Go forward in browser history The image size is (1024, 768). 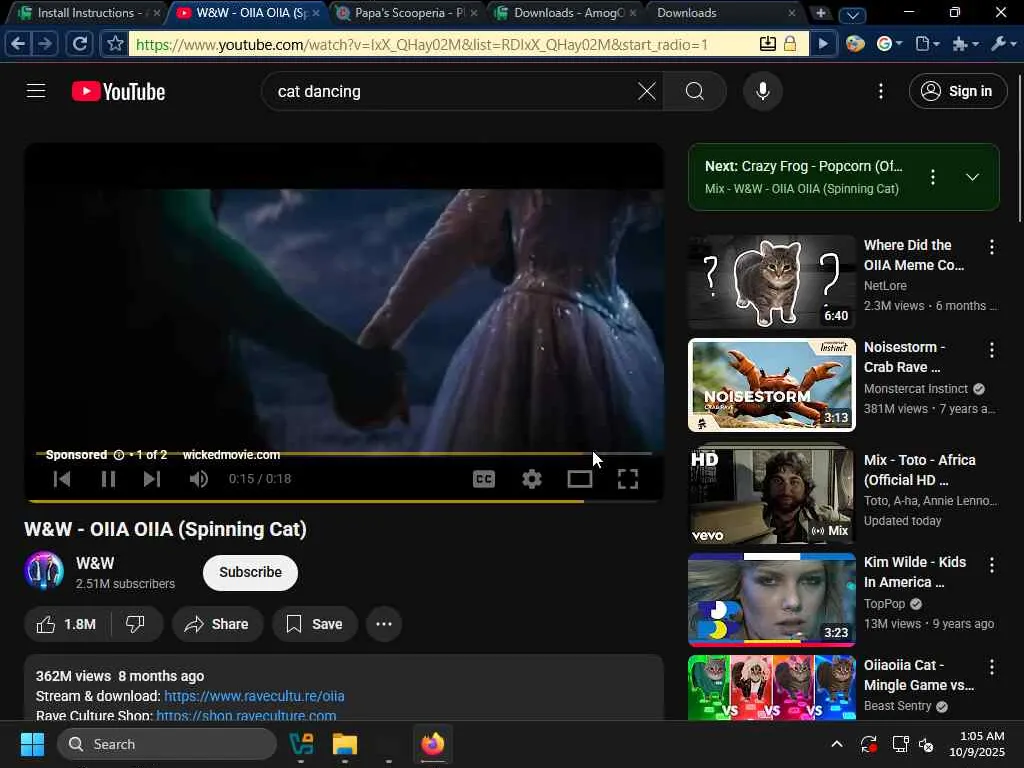point(45,44)
